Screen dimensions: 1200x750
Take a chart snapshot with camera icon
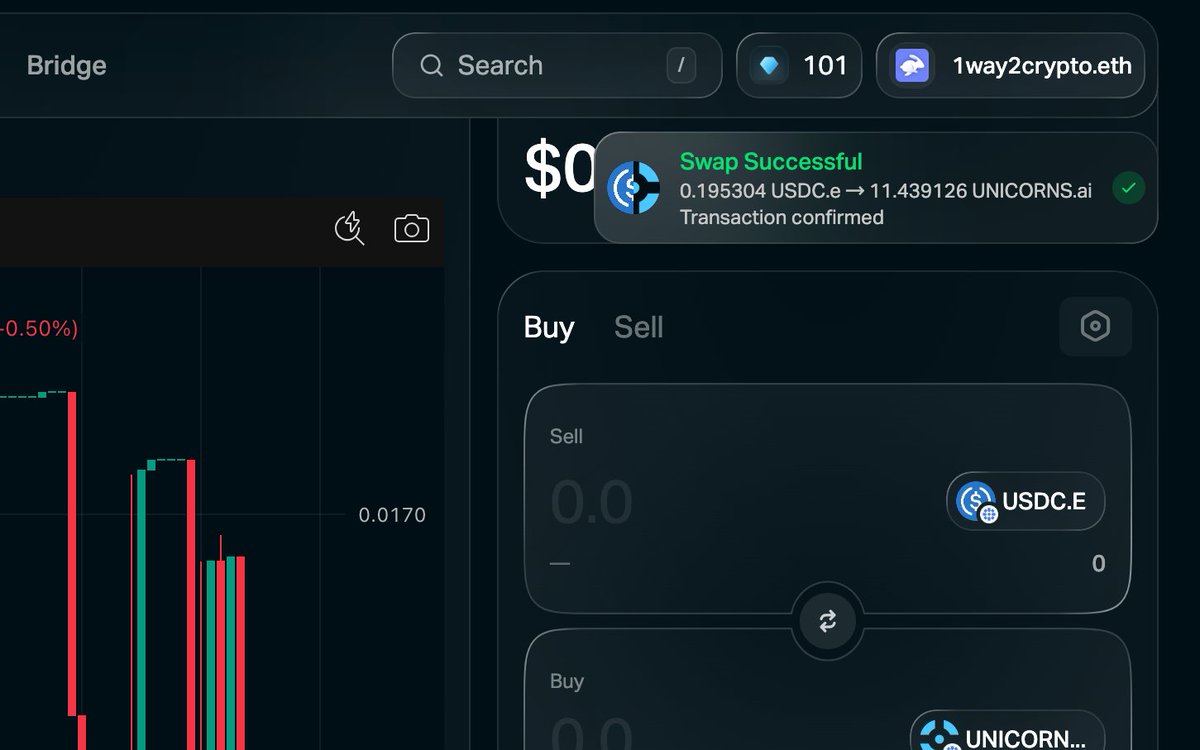pos(411,228)
